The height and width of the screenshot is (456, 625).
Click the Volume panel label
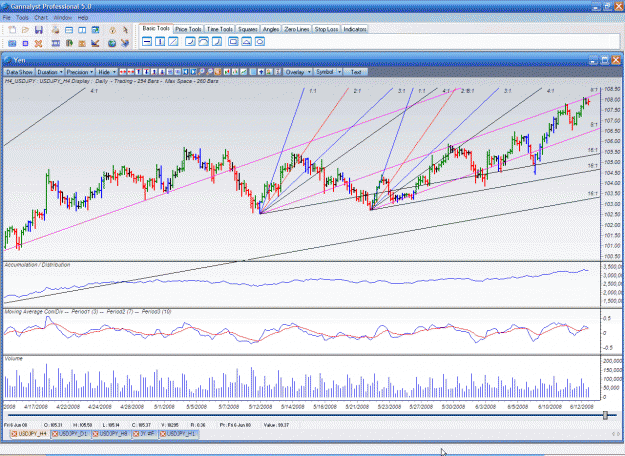[x=14, y=359]
